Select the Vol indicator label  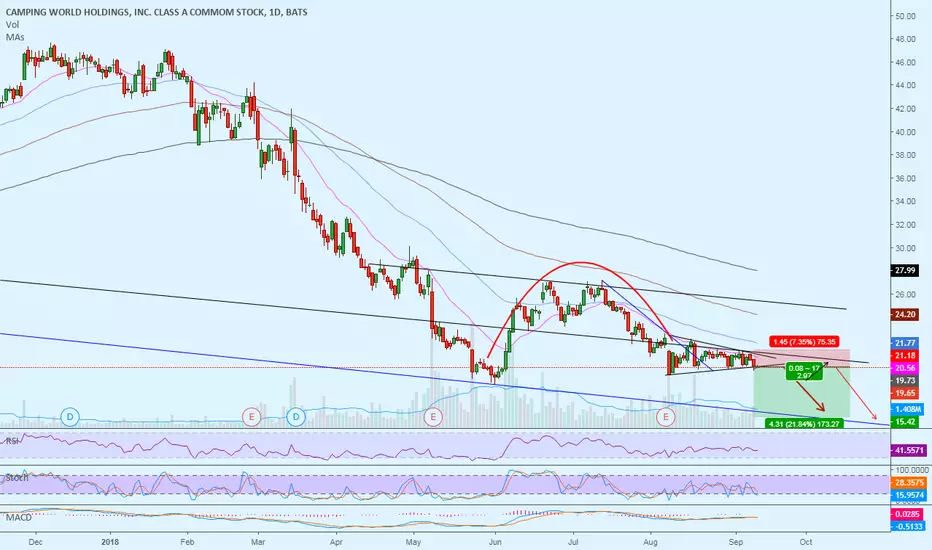point(12,24)
